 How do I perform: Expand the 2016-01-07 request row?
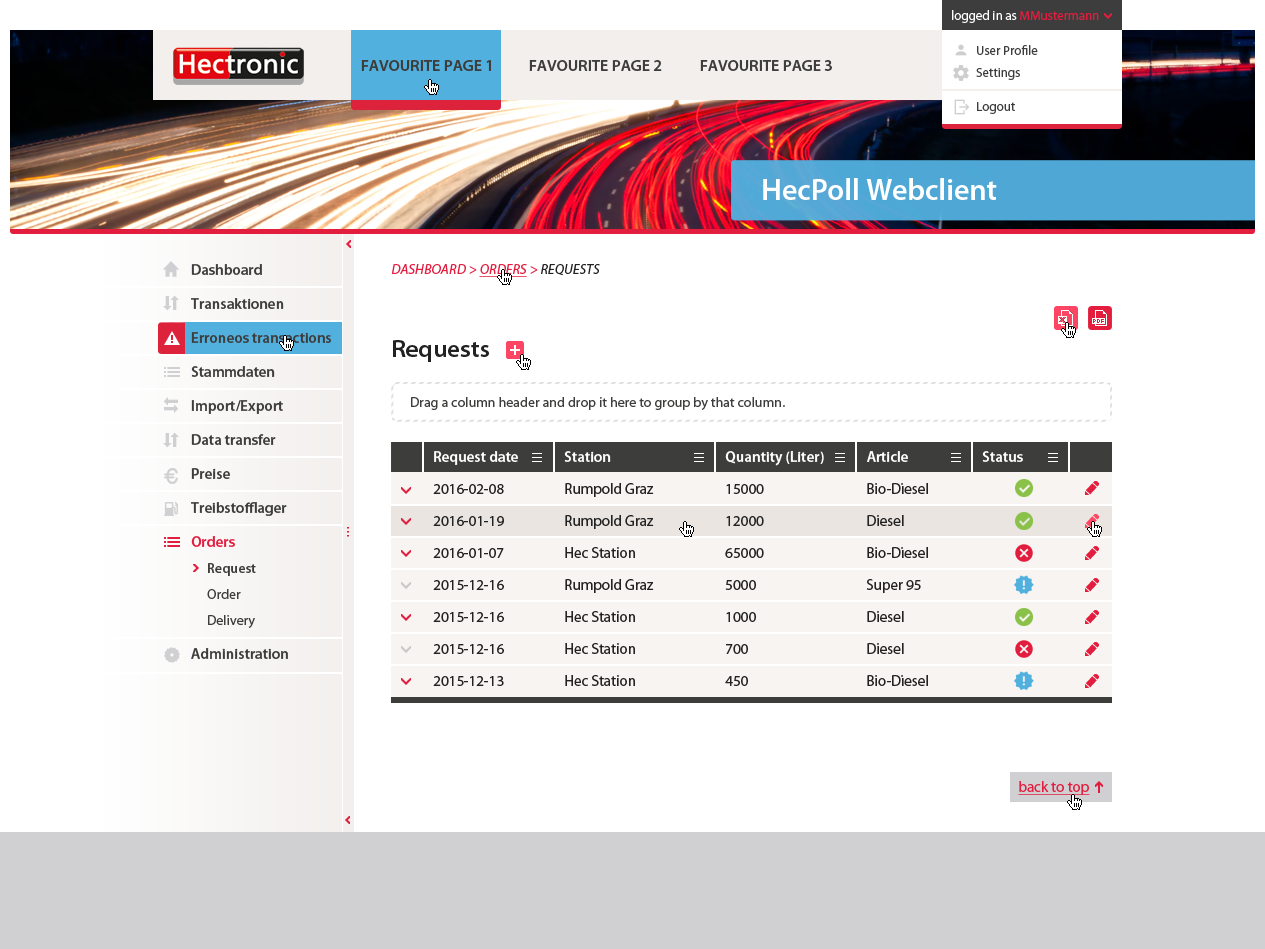pyautogui.click(x=406, y=554)
